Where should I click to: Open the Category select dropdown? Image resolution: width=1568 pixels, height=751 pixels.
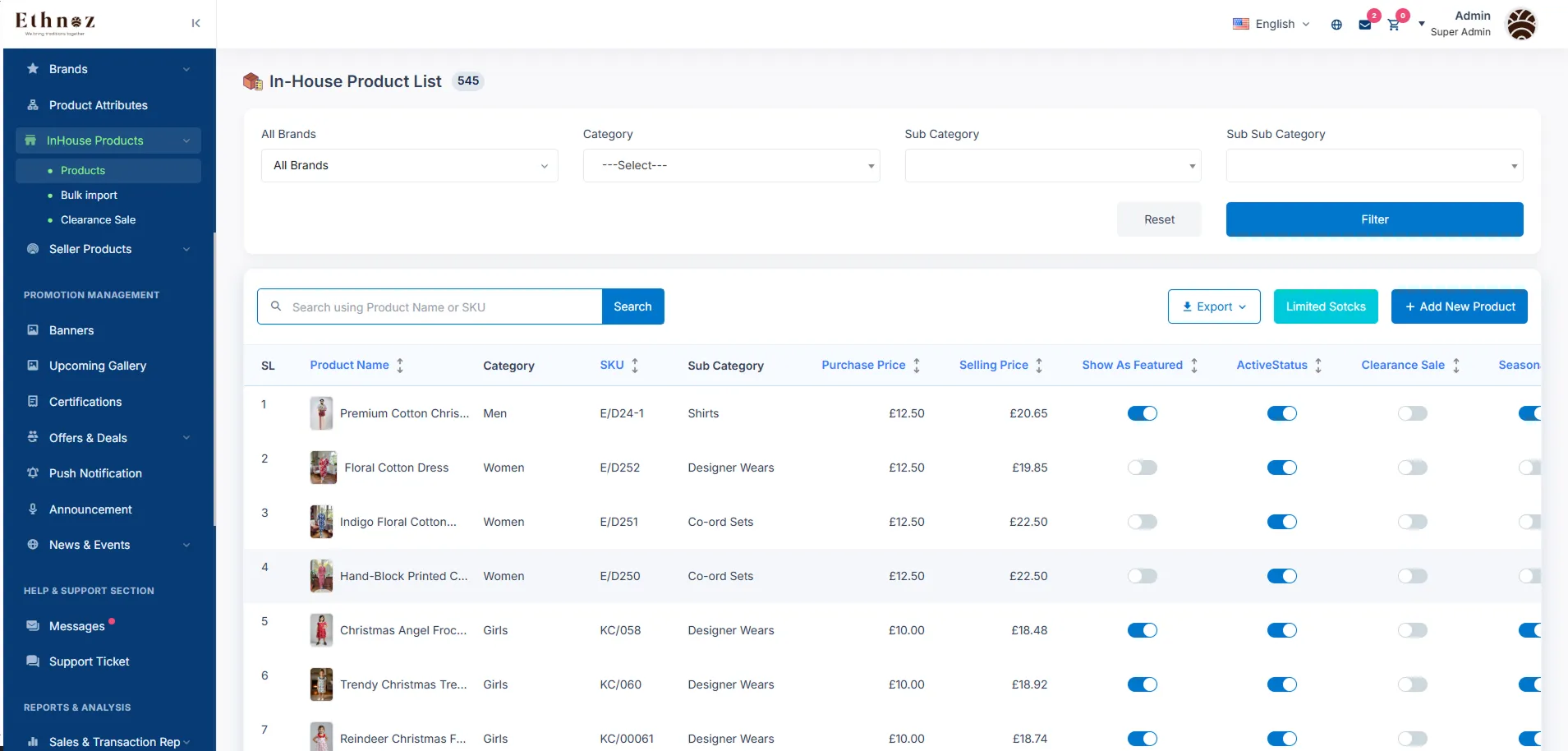coord(731,165)
